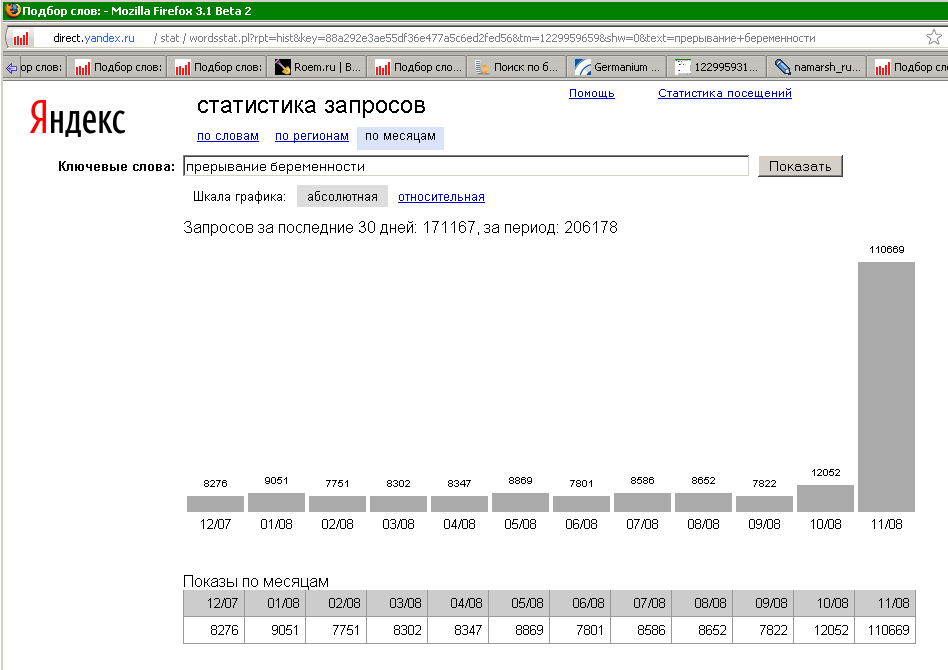948x670 pixels.
Task: Click the 'Показы по месяцам' heading
Action: click(256, 581)
